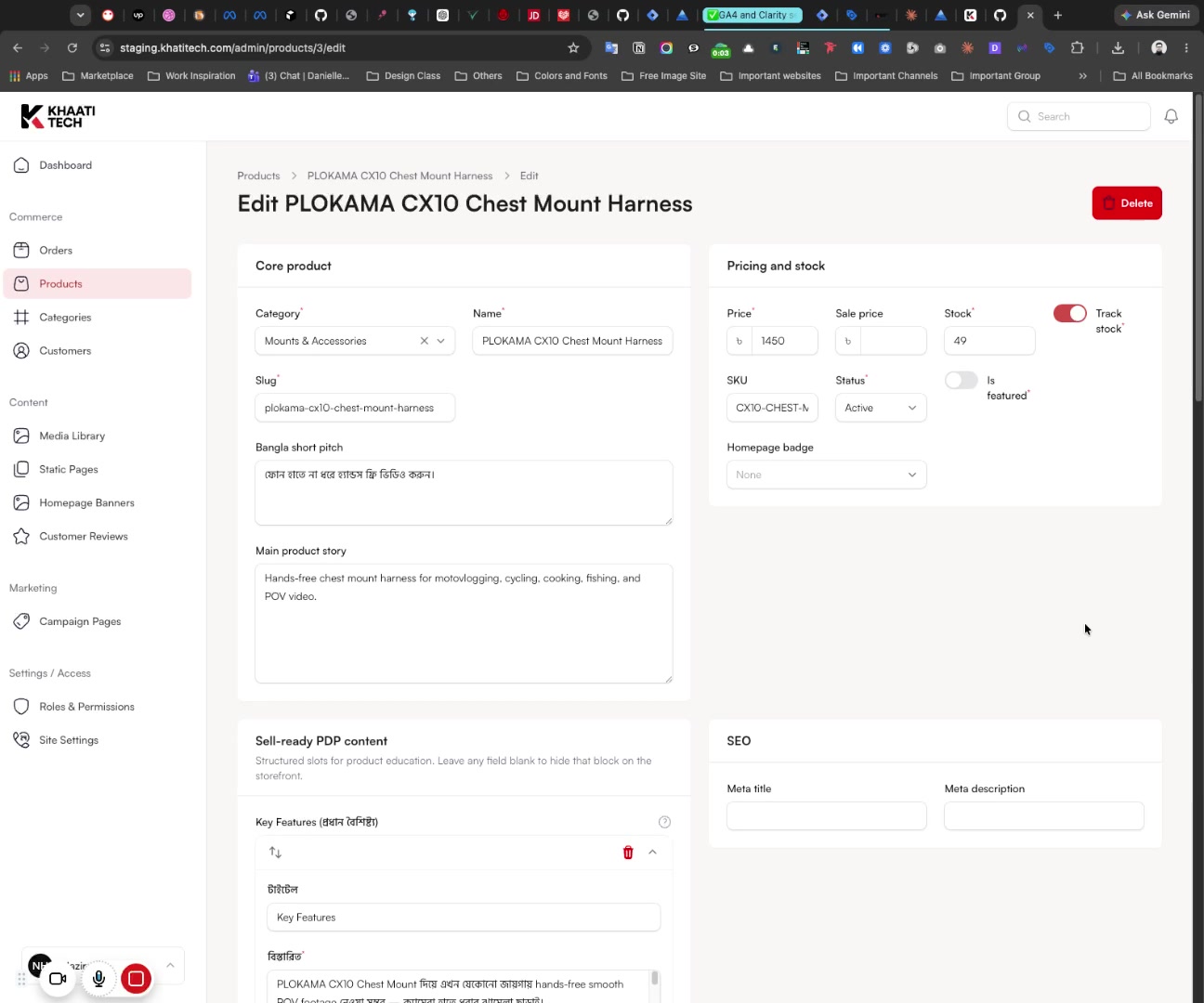Click the camera icon in the recorder
The width and height of the screenshot is (1204, 1003).
click(58, 979)
